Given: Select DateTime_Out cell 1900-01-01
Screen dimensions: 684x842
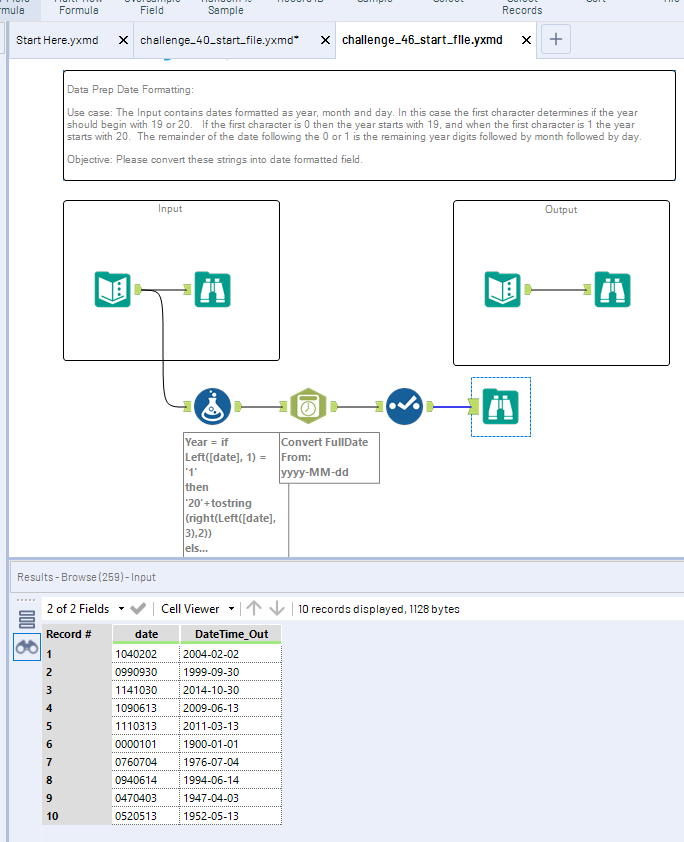Looking at the screenshot, I should [231, 744].
